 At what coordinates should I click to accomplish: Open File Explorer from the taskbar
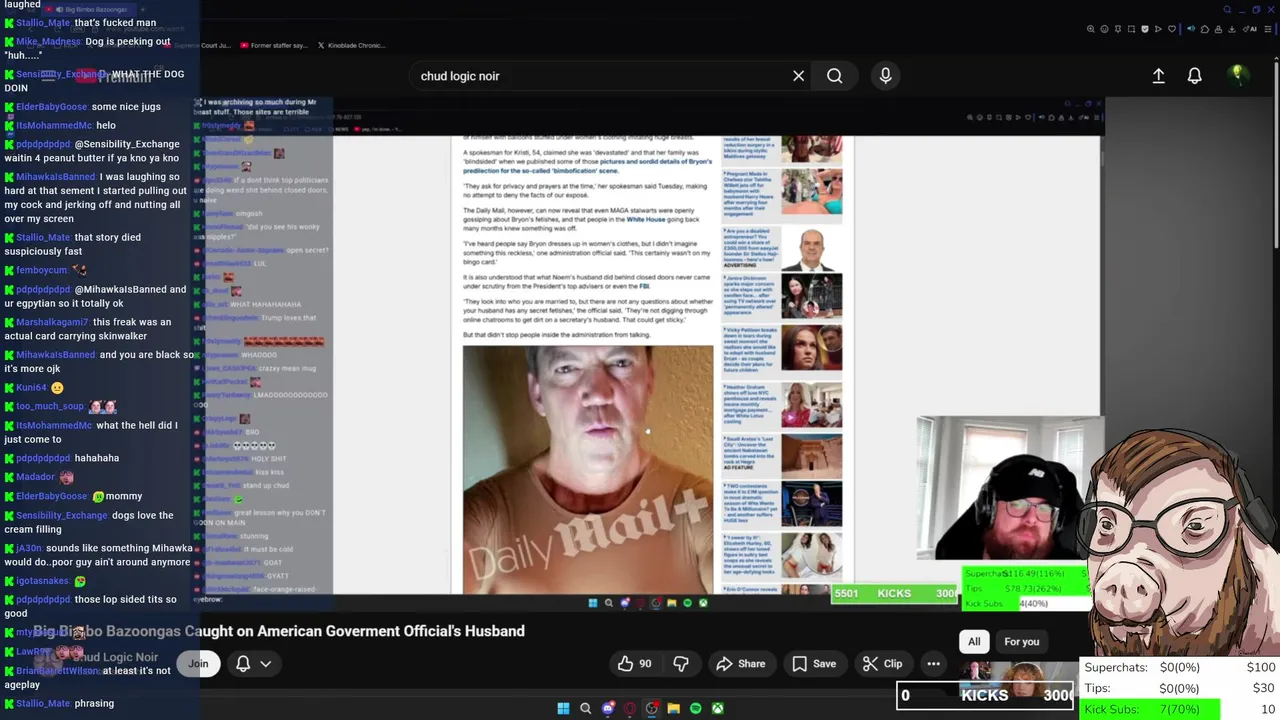pyautogui.click(x=673, y=708)
